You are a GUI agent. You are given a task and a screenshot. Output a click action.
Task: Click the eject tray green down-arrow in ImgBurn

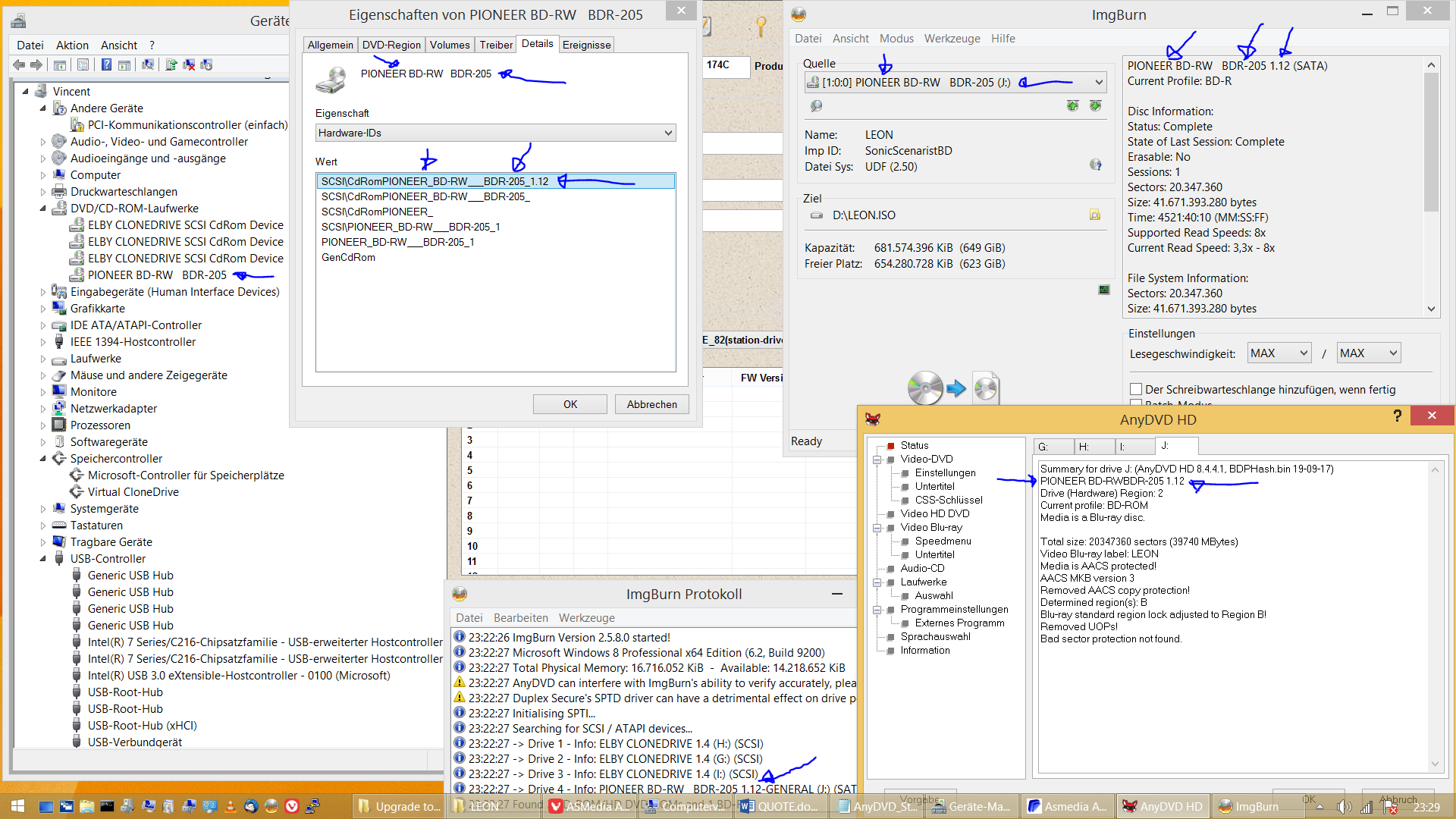1095,106
